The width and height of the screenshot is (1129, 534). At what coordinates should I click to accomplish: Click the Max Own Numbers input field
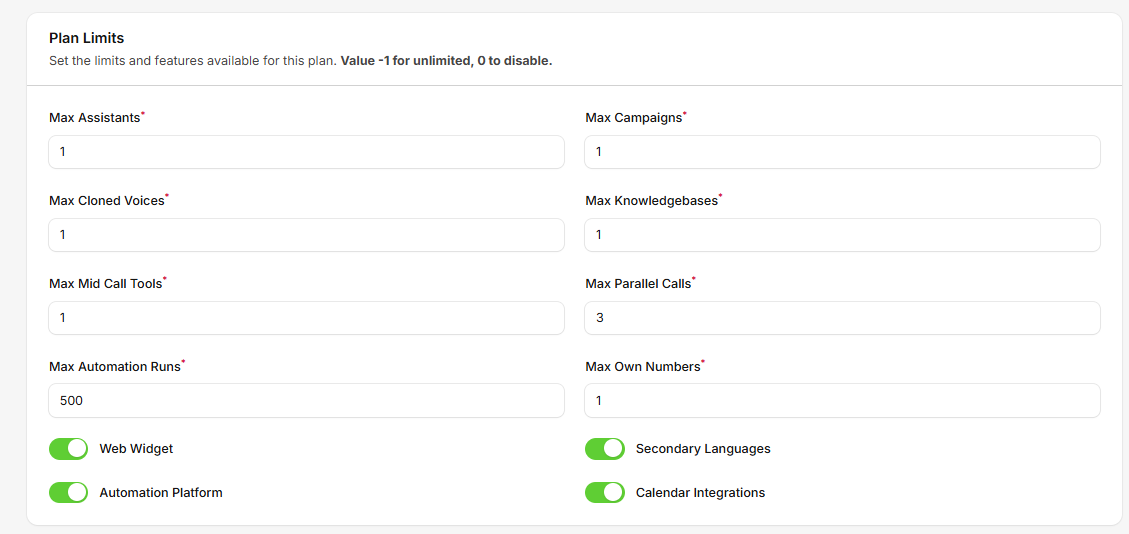842,401
